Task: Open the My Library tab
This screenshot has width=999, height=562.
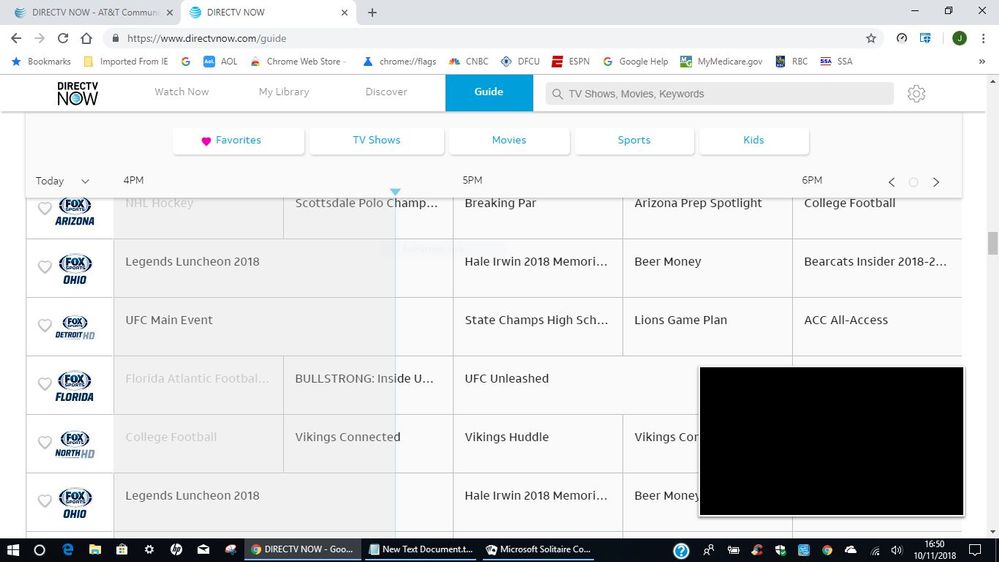Action: [x=284, y=92]
